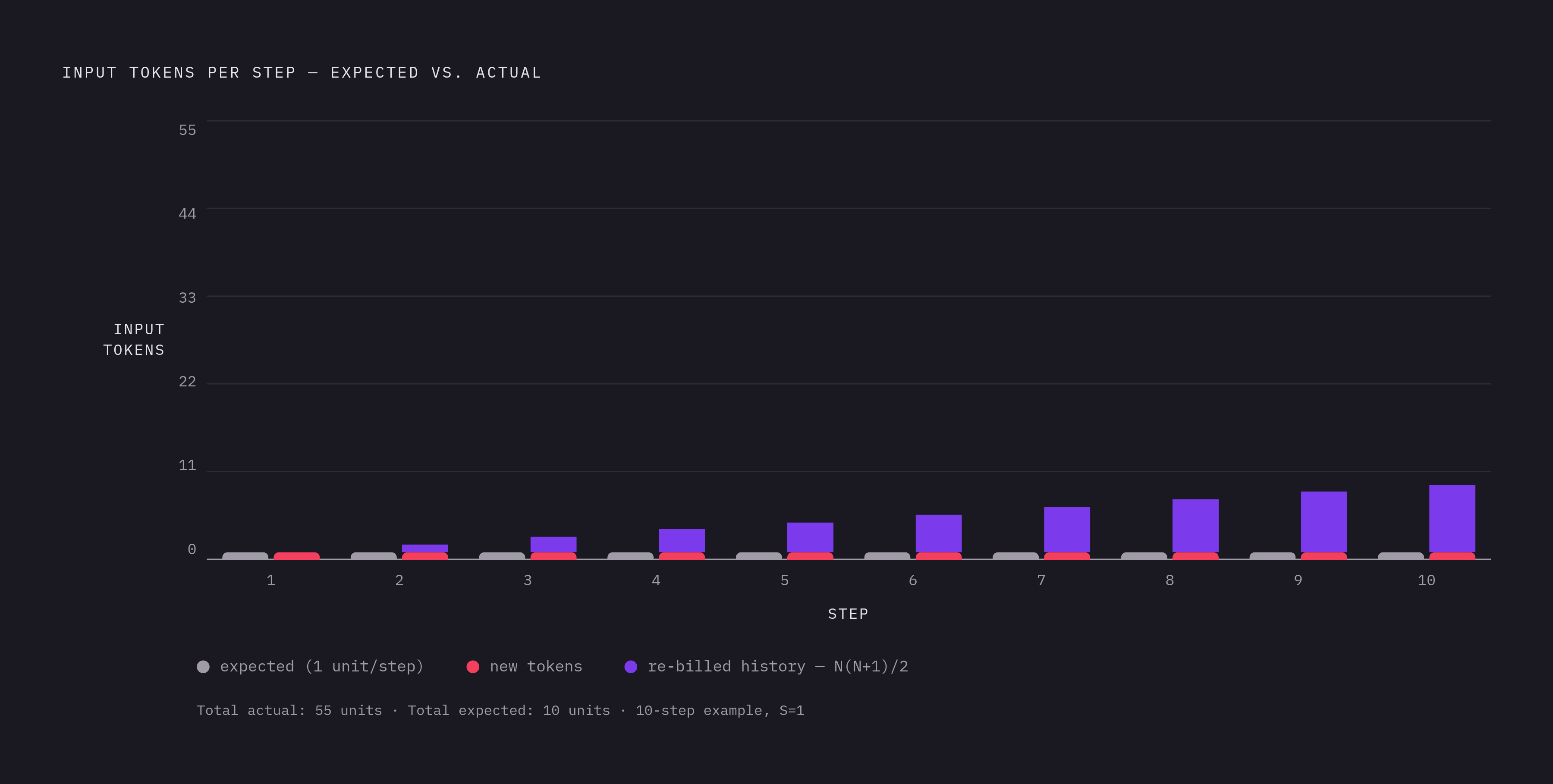Screen dimensions: 1553x784
Task: Click the y-axis tick label 22
Action: click(188, 382)
